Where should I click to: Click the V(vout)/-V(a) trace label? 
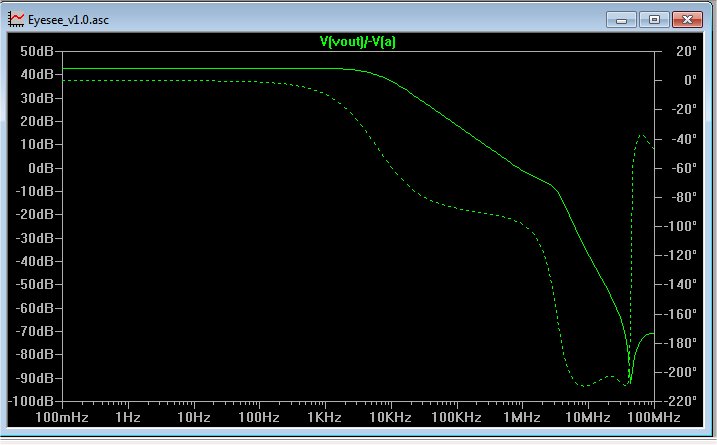358,42
